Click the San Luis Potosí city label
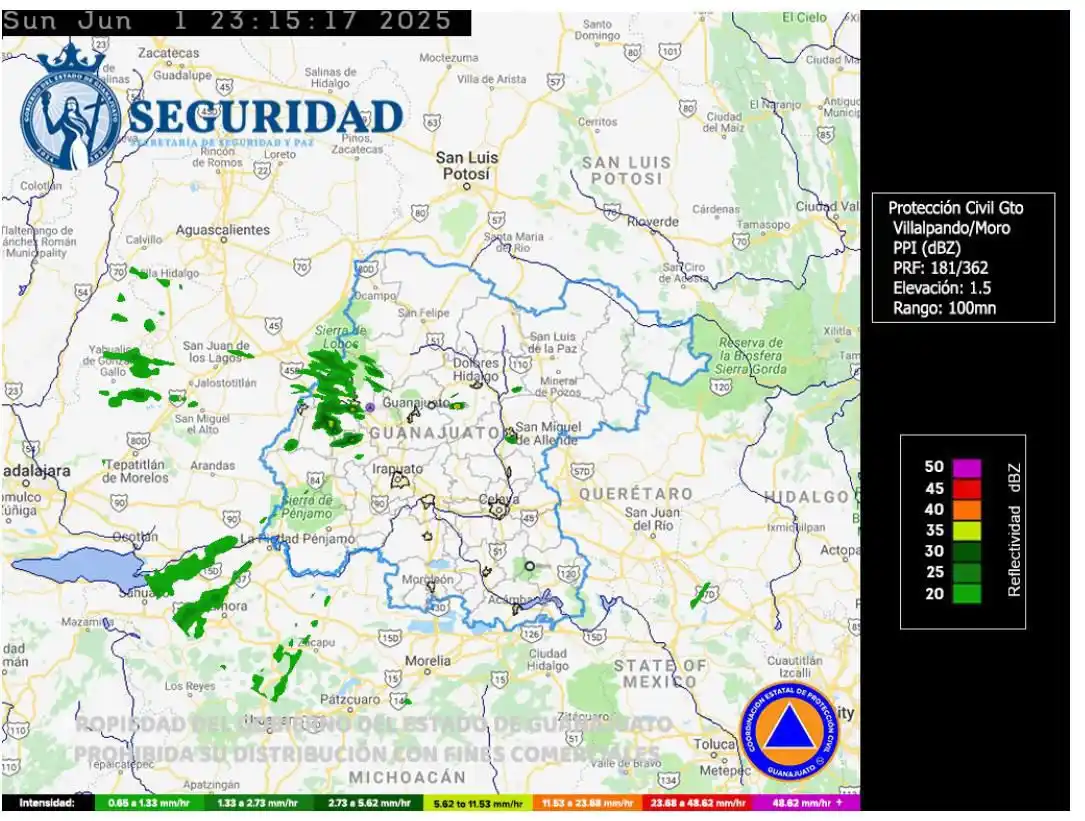Viewport: 1085px width, 821px height. [x=467, y=165]
